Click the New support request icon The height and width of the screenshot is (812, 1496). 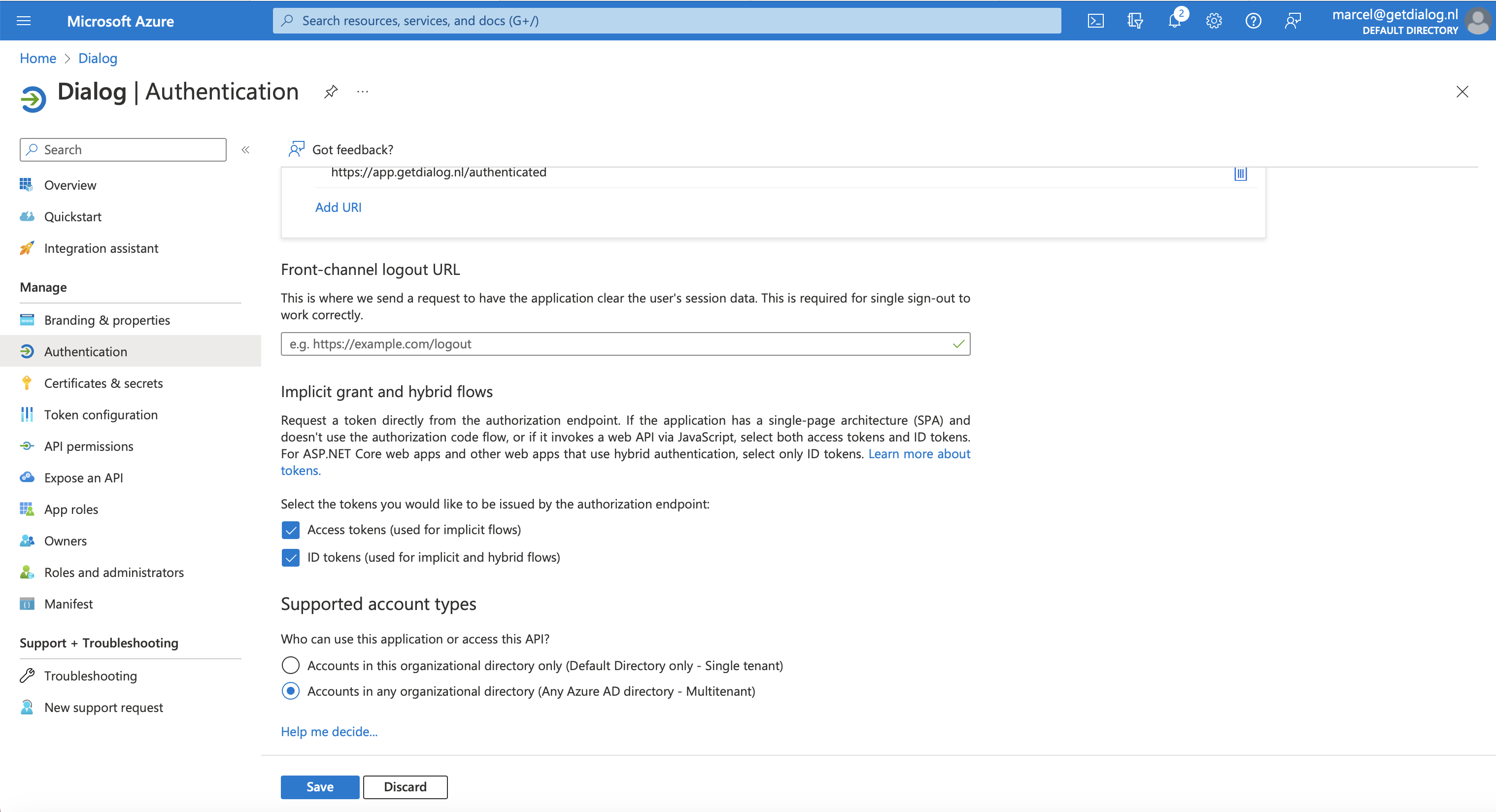pyautogui.click(x=27, y=707)
